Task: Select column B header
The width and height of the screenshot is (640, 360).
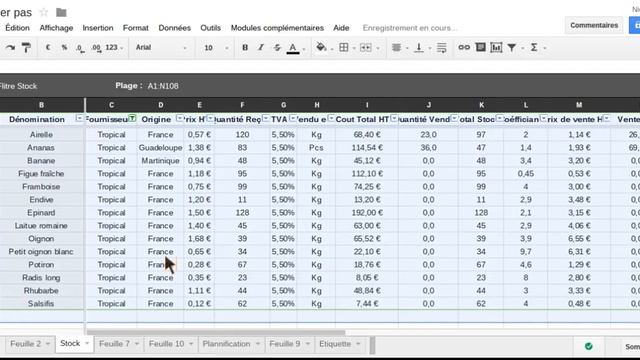Action: coord(41,105)
